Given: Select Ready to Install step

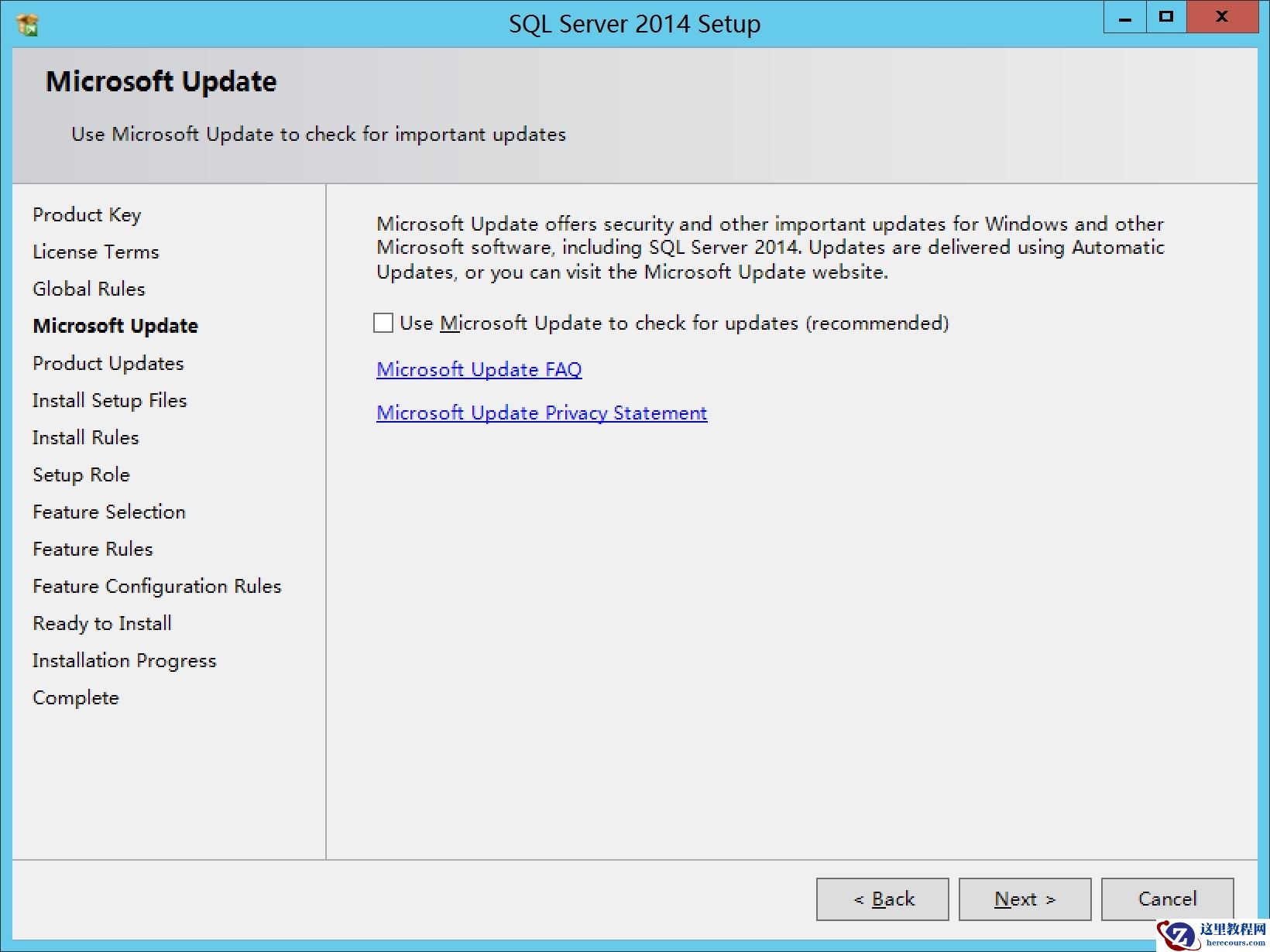Looking at the screenshot, I should point(102,624).
